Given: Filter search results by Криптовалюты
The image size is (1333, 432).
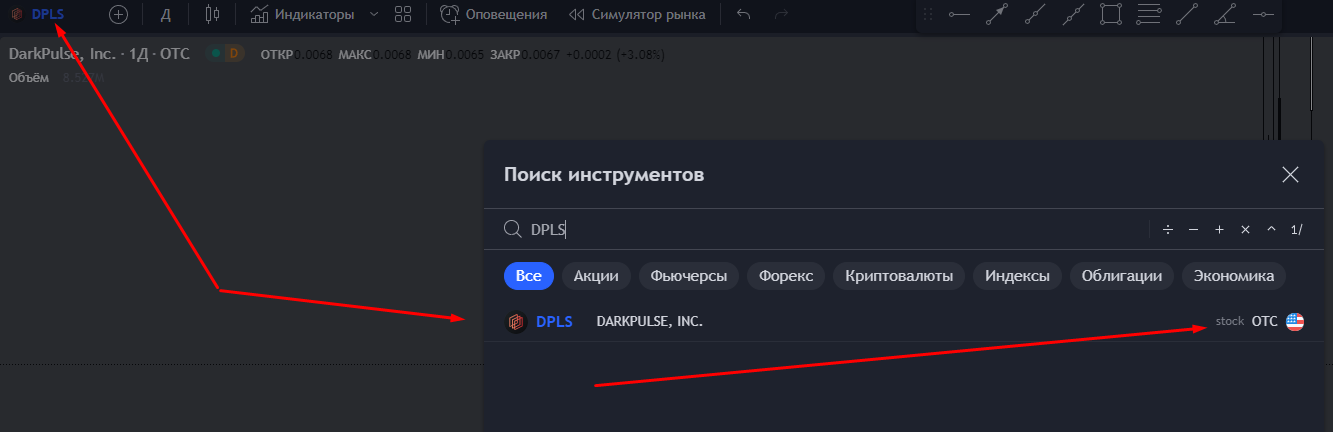Looking at the screenshot, I should [x=899, y=276].
